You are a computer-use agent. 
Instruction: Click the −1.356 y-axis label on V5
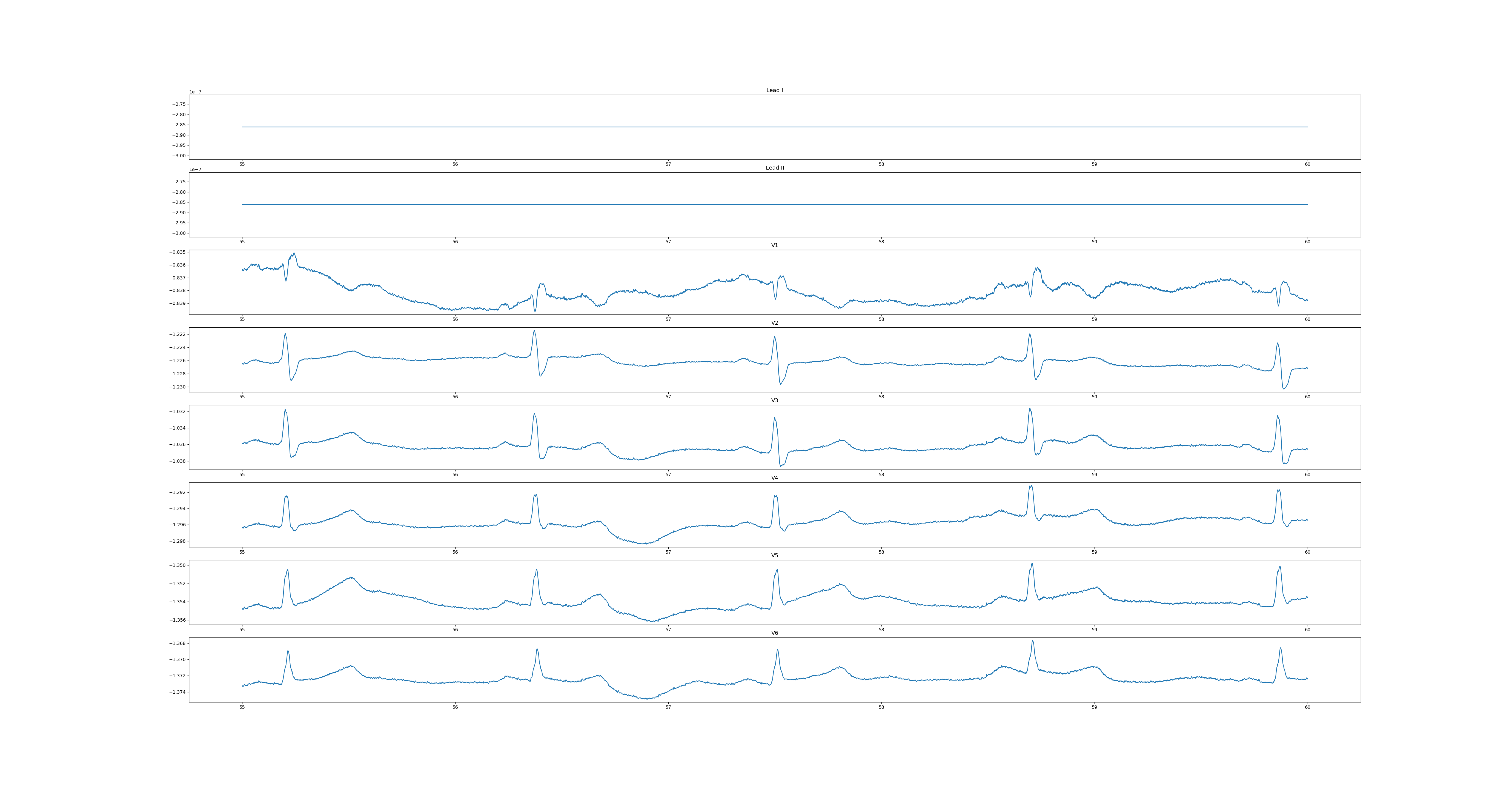(x=178, y=620)
